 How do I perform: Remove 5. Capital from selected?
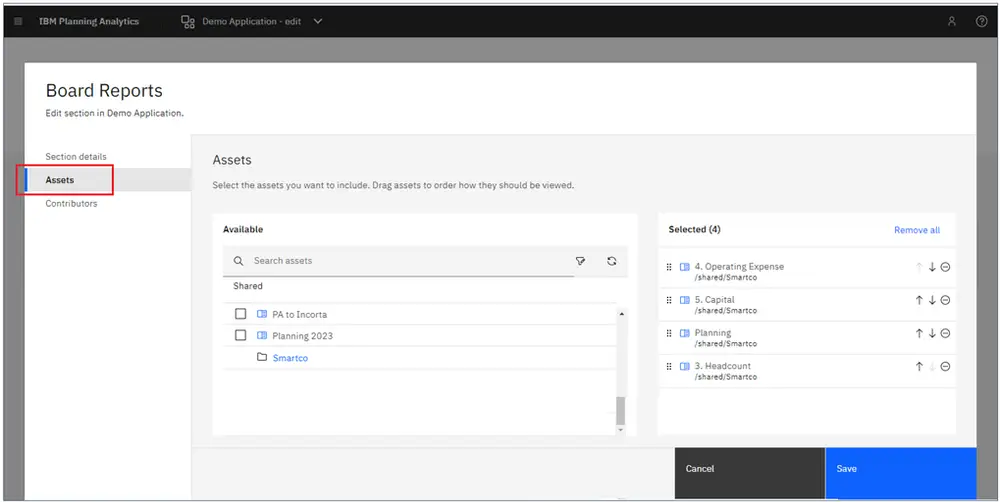945,300
